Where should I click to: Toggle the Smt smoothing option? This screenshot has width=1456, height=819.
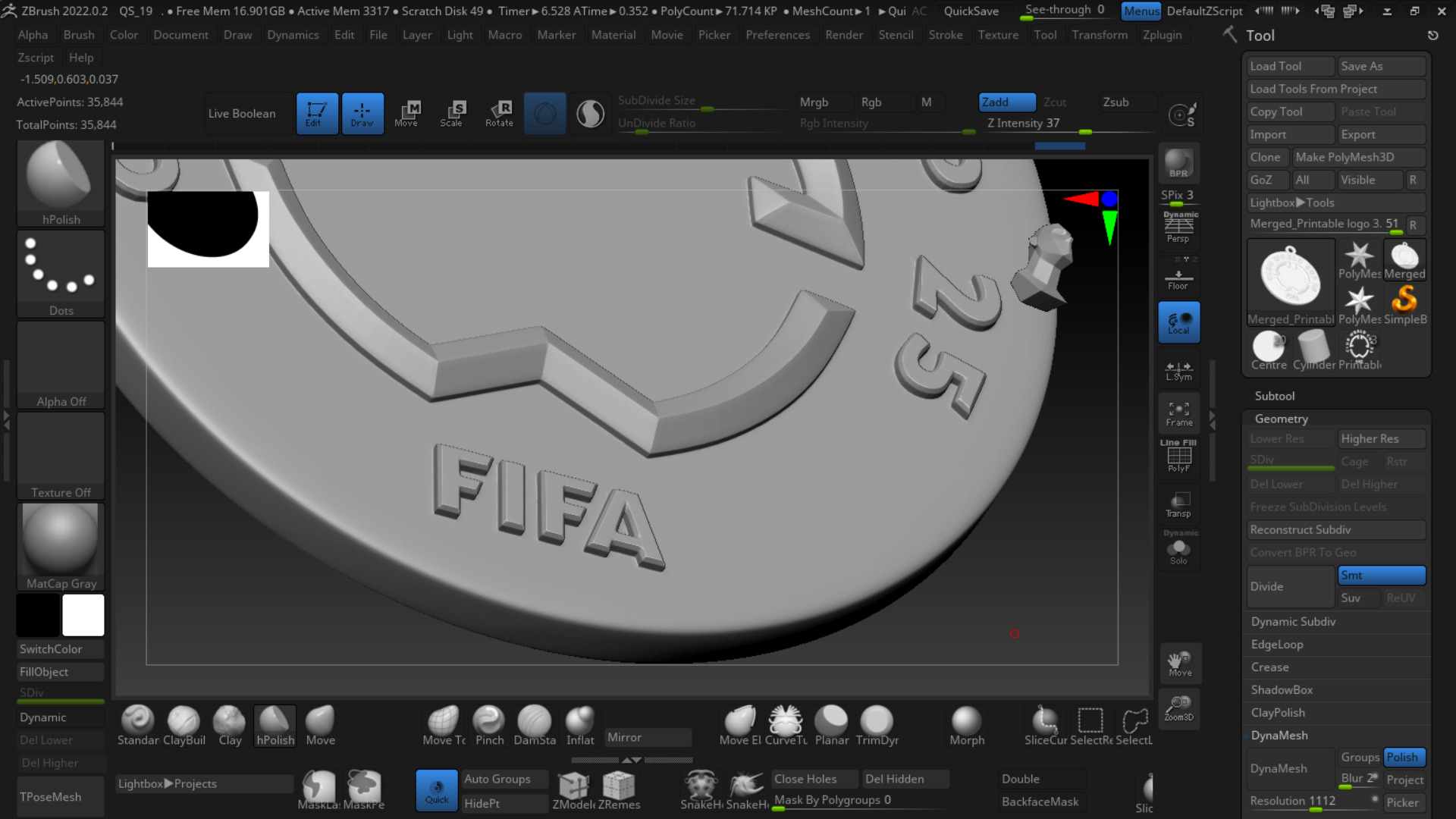pos(1382,575)
